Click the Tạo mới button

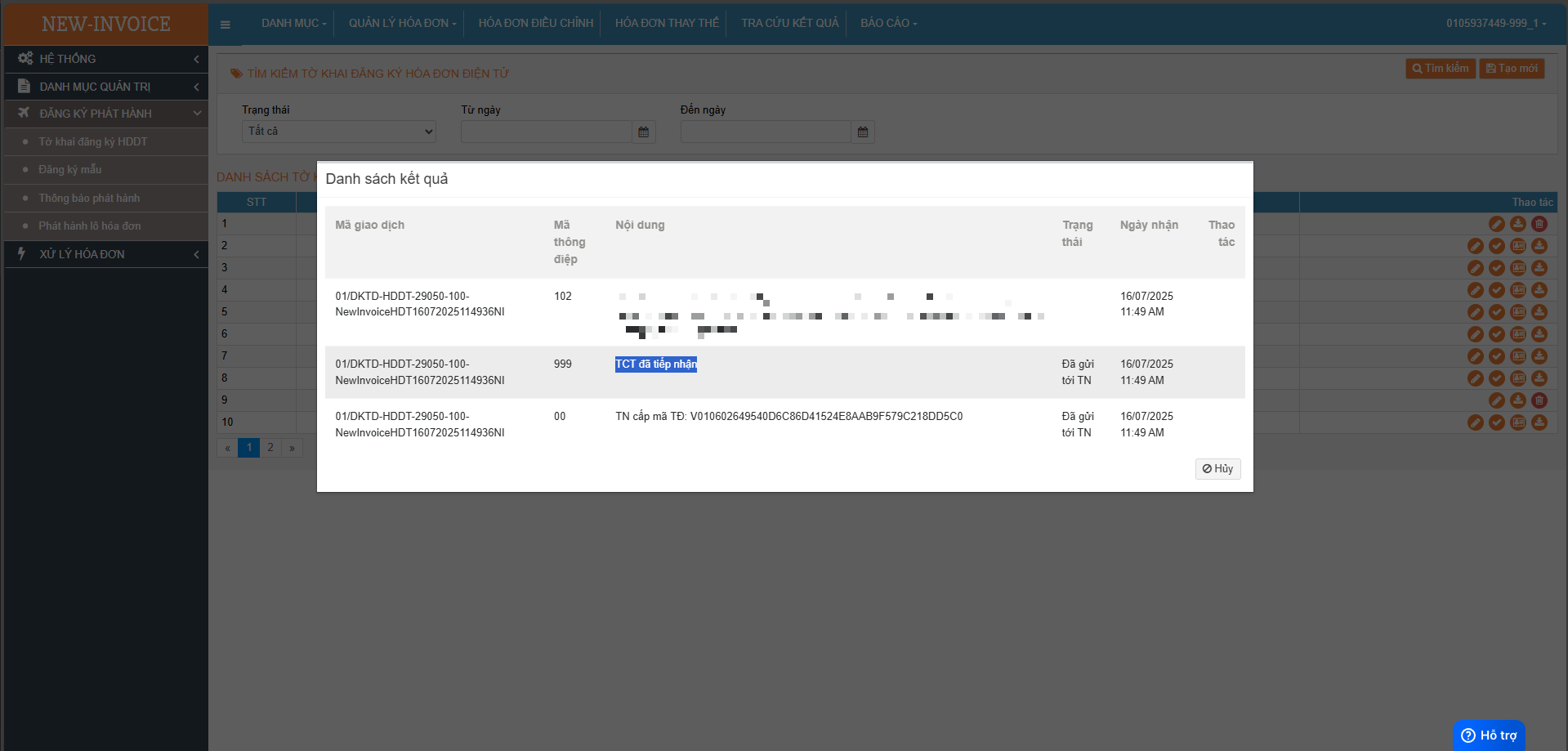click(x=1512, y=69)
